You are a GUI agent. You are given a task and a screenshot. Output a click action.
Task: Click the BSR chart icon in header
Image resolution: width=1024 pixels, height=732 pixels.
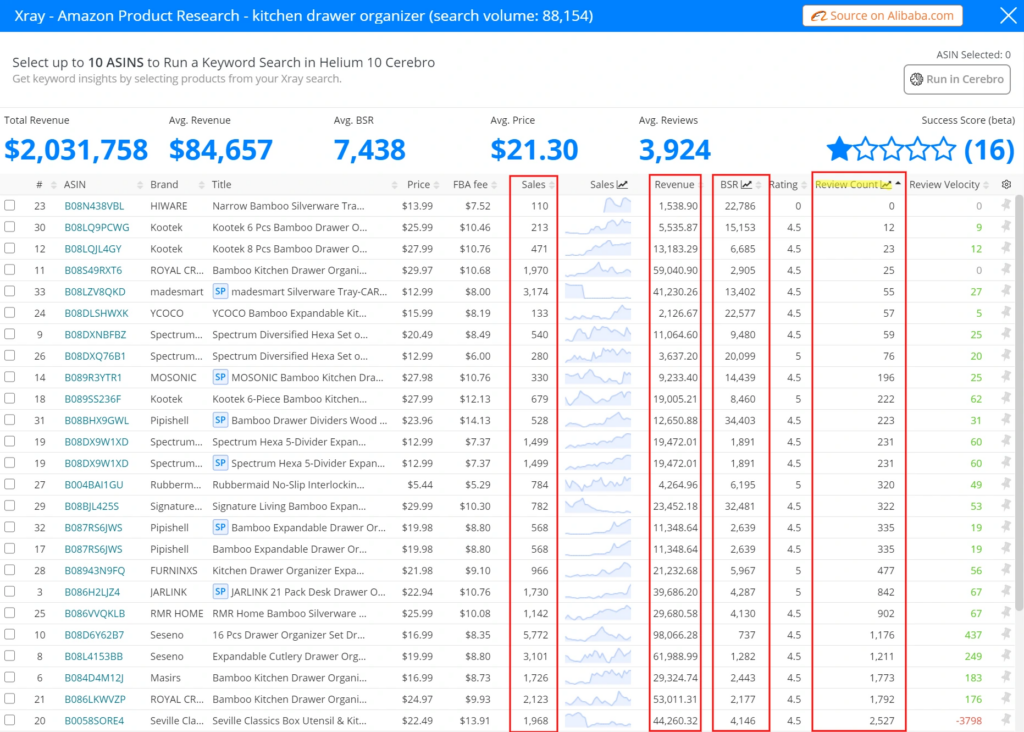click(746, 185)
